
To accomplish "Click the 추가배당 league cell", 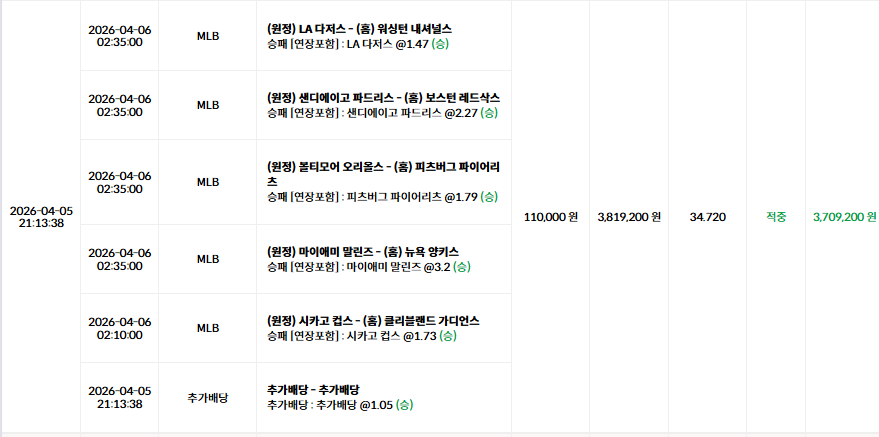I will pos(207,398).
